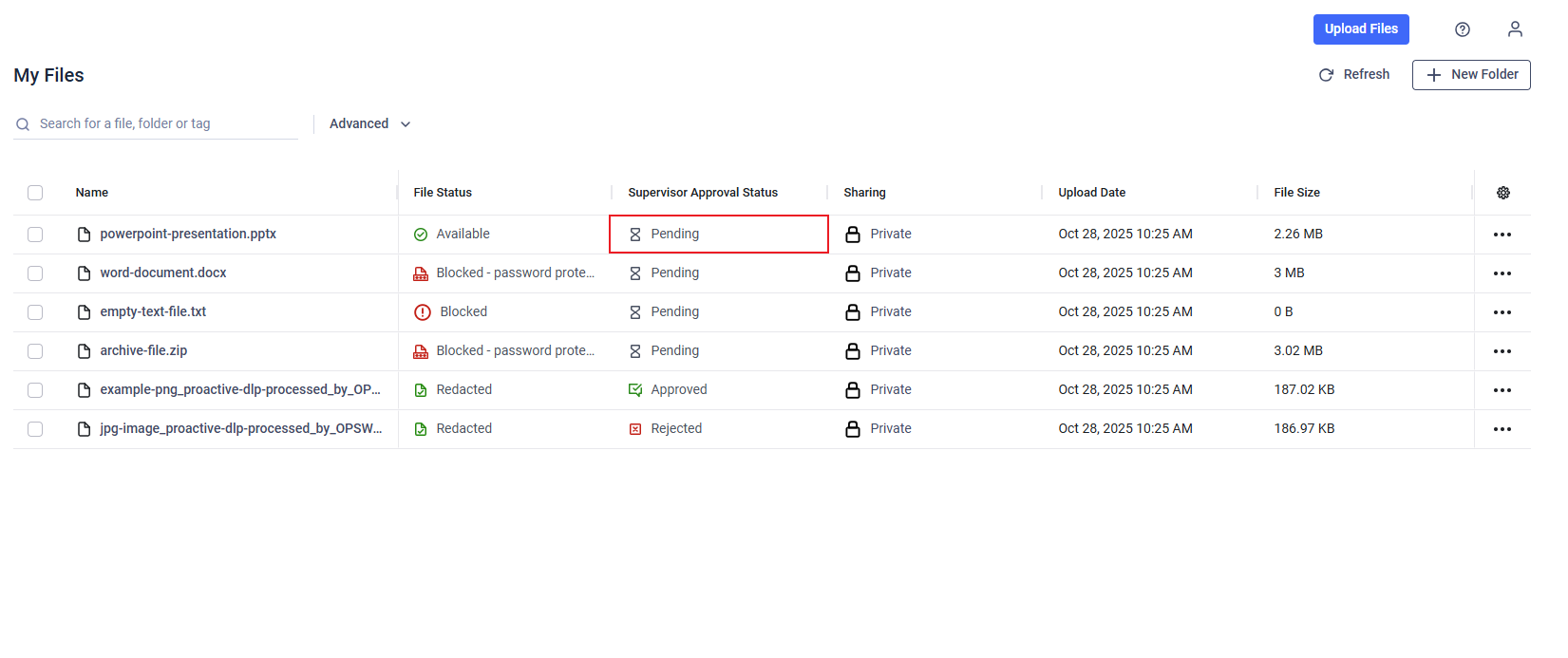1568x658 pixels.
Task: Click the Rejected status X icon
Action: 635,429
